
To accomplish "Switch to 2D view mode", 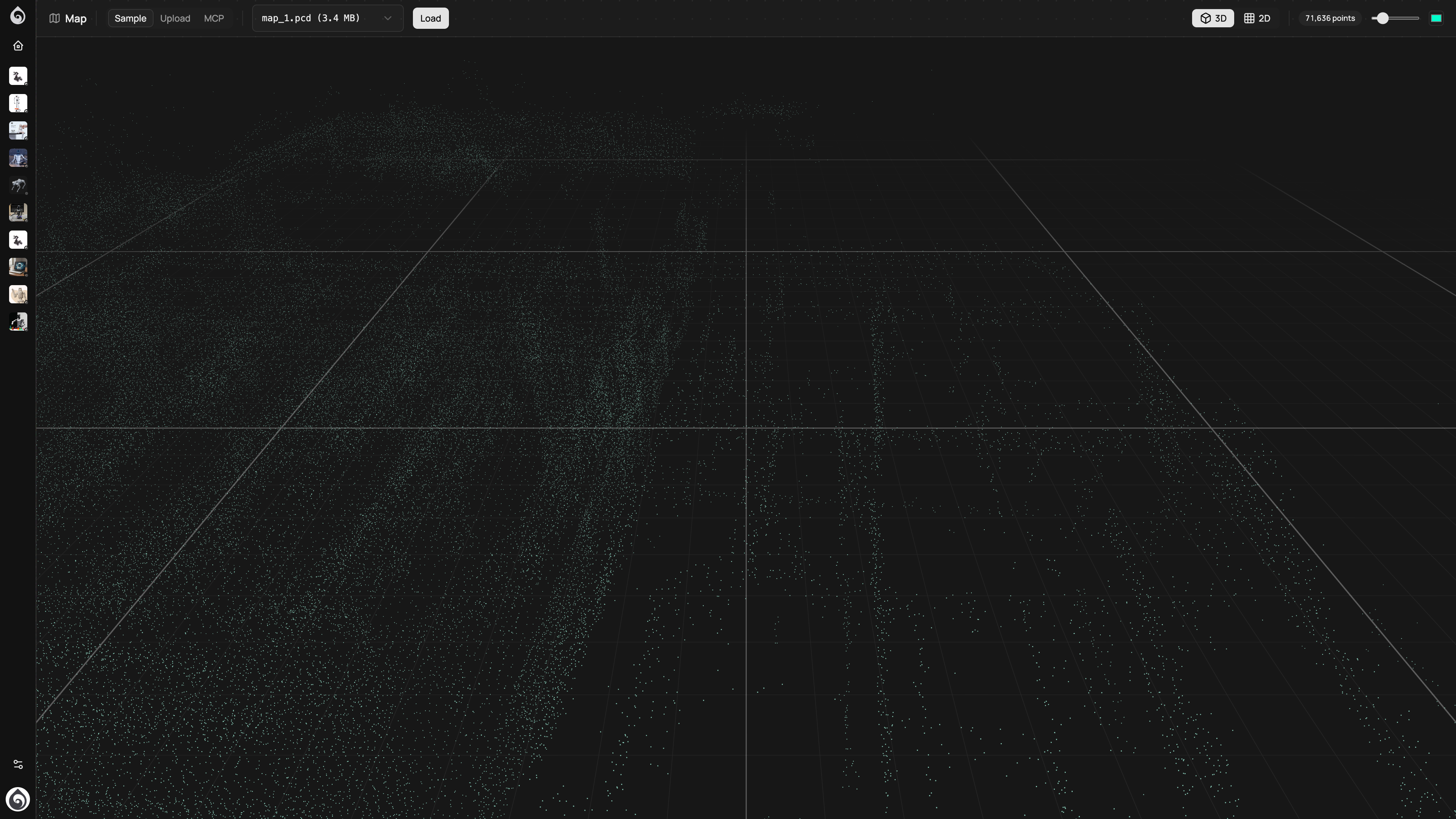I will (x=1258, y=18).
